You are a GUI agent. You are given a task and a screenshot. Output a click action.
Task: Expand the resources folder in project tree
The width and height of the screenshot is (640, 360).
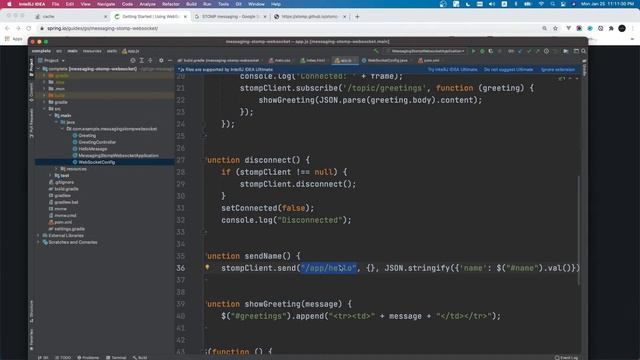point(56,169)
